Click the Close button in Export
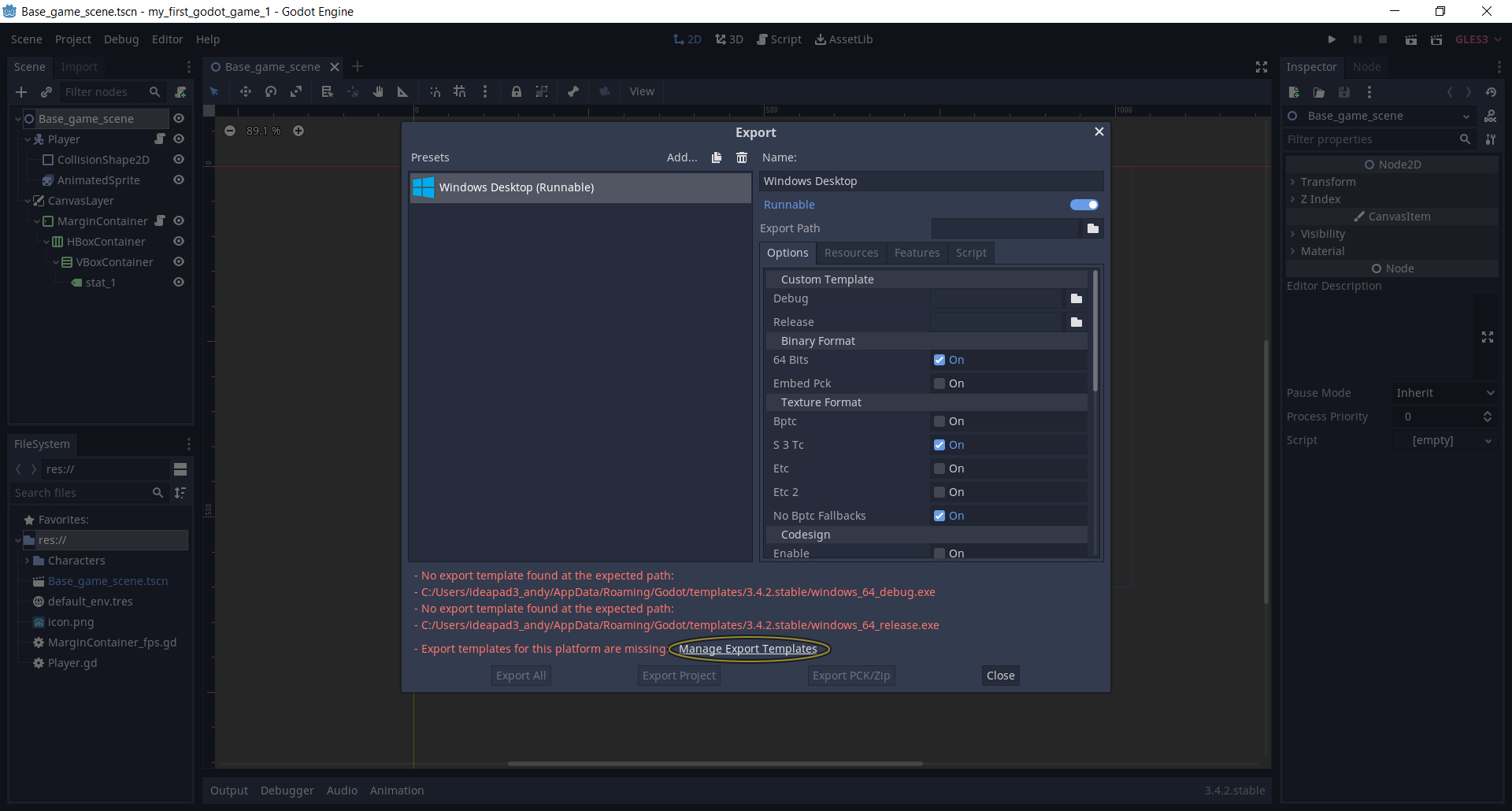This screenshot has height=811, width=1512. click(1001, 676)
